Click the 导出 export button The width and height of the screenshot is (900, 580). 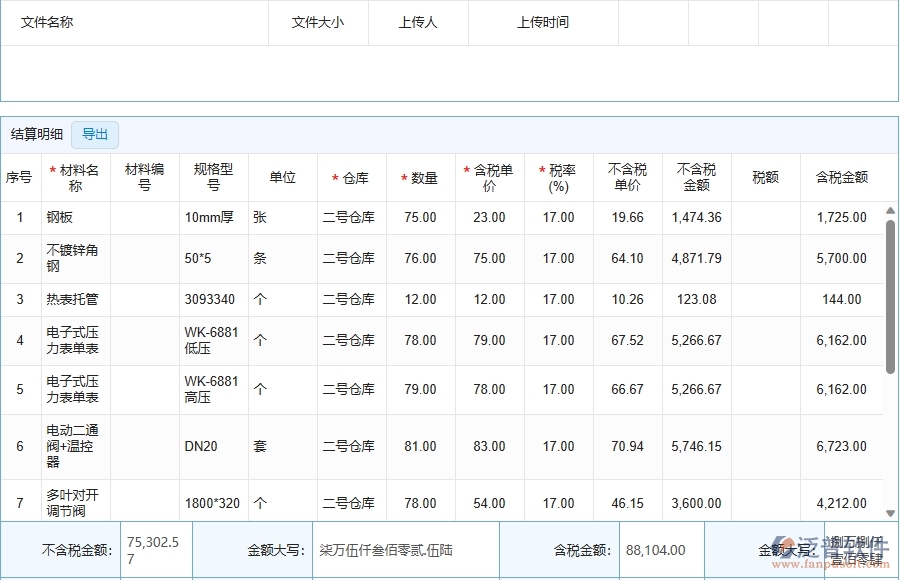95,134
